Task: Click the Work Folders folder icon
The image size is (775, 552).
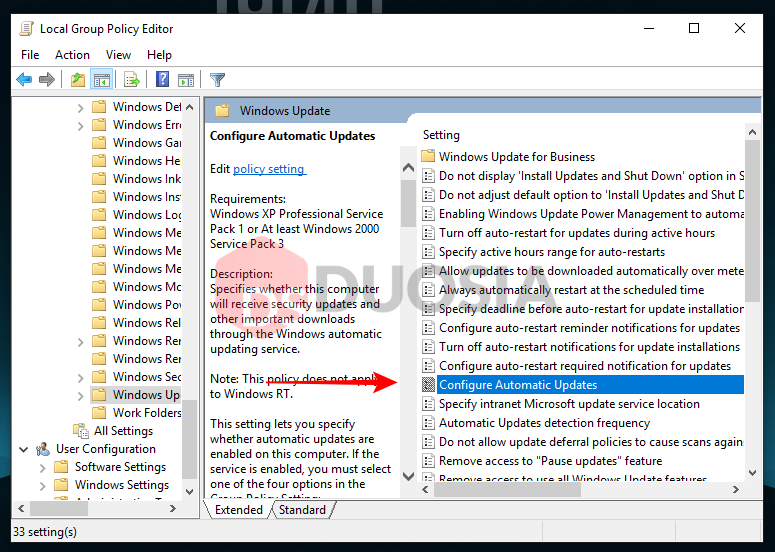Action: click(x=99, y=413)
